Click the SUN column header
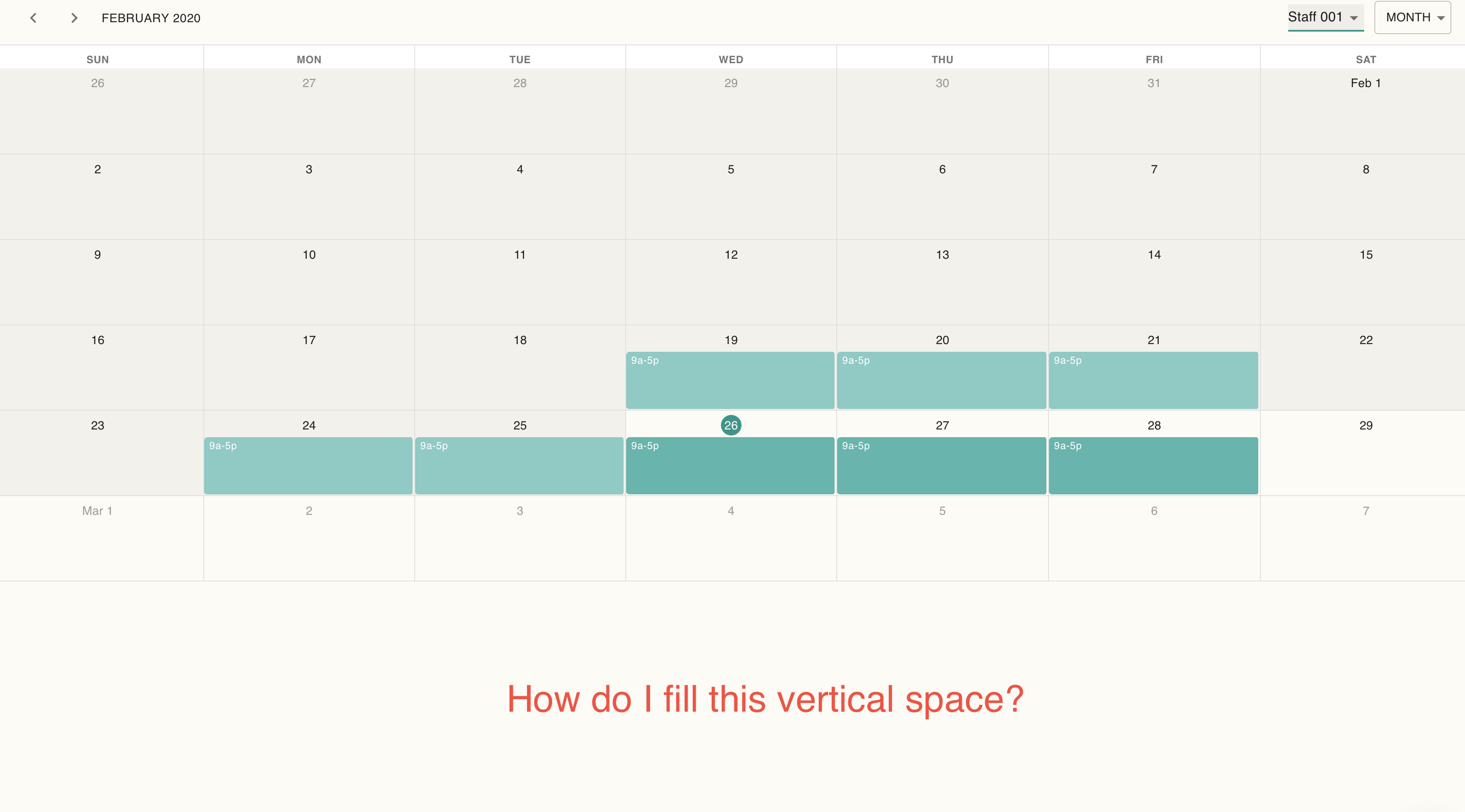1465x812 pixels. (x=97, y=58)
